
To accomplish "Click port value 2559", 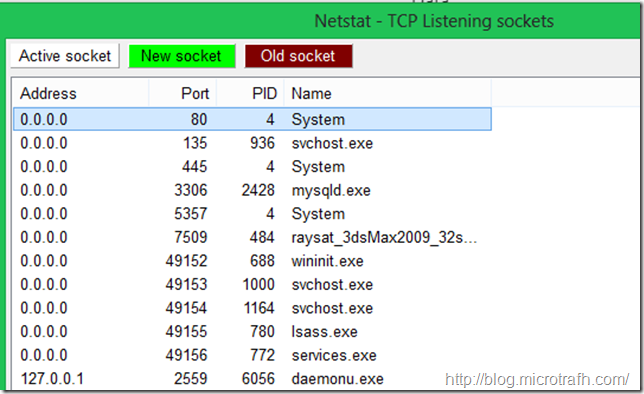I will (x=191, y=379).
